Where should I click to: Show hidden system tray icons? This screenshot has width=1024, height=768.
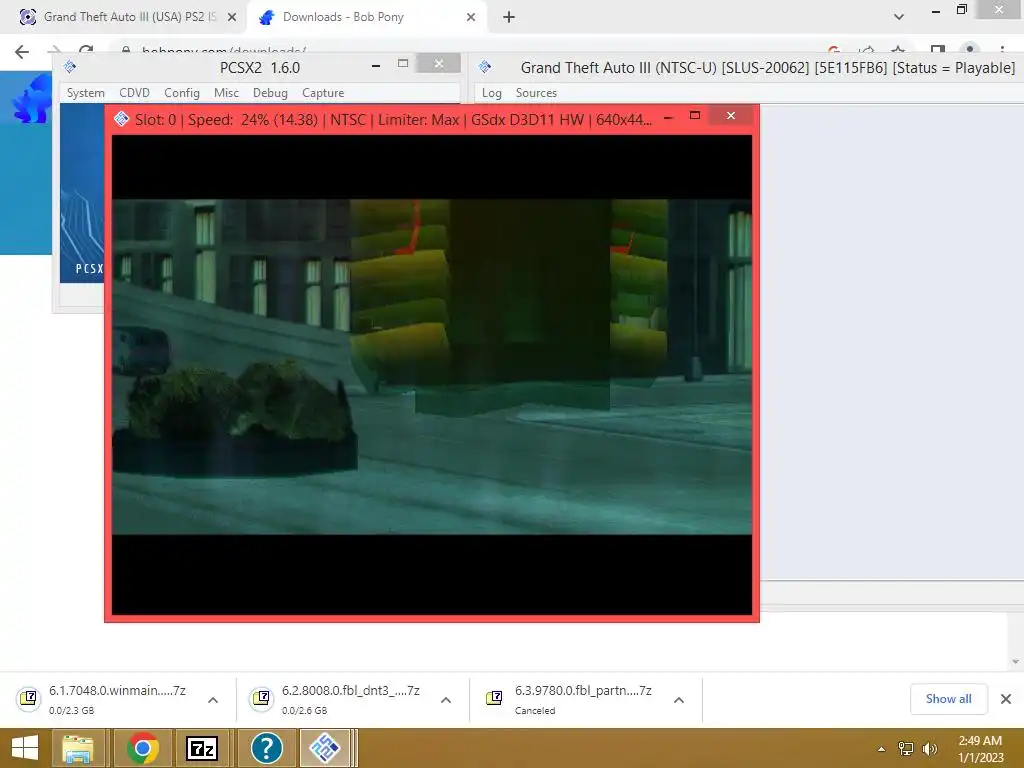(882, 749)
